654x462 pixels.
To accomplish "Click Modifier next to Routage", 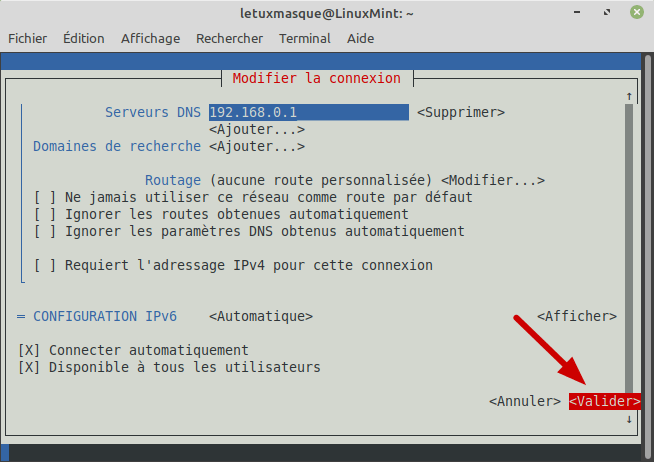I will click(493, 180).
